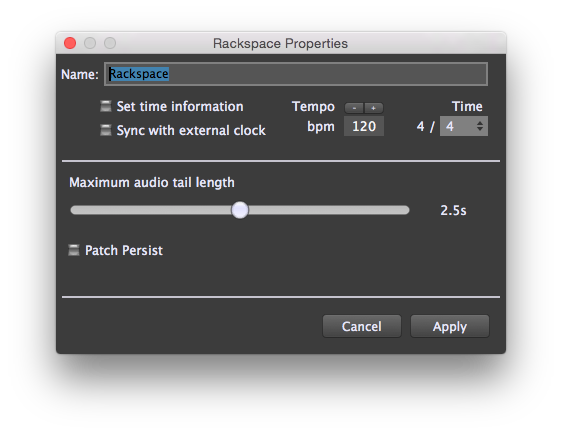Close the Rackspace Properties window
The height and width of the screenshot is (434, 562).
[70, 43]
